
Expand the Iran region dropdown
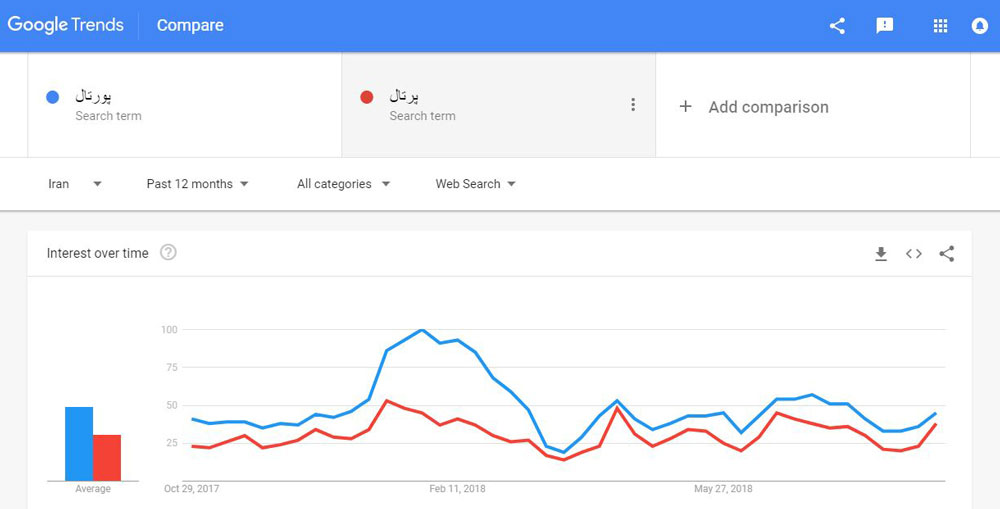coord(75,184)
